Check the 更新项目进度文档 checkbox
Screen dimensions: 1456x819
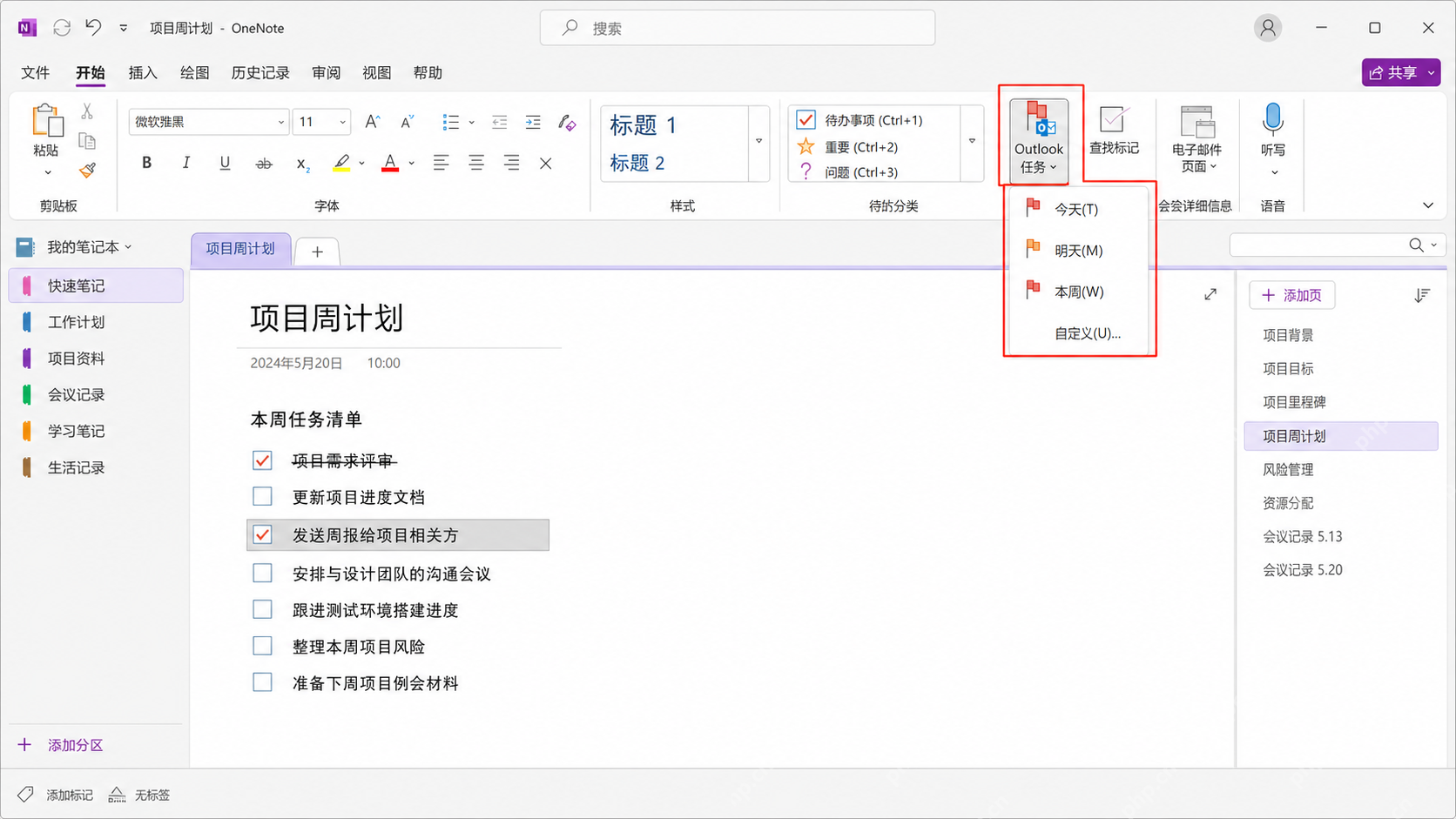coord(262,496)
